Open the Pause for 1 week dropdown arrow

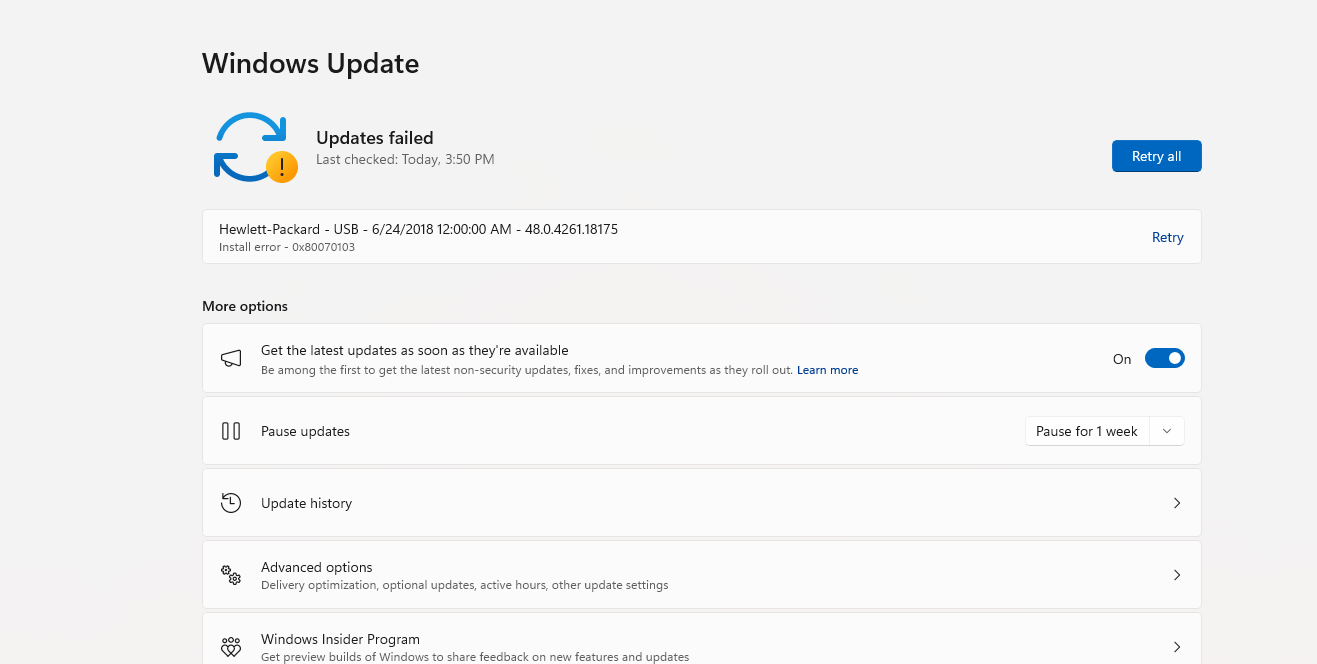1167,431
